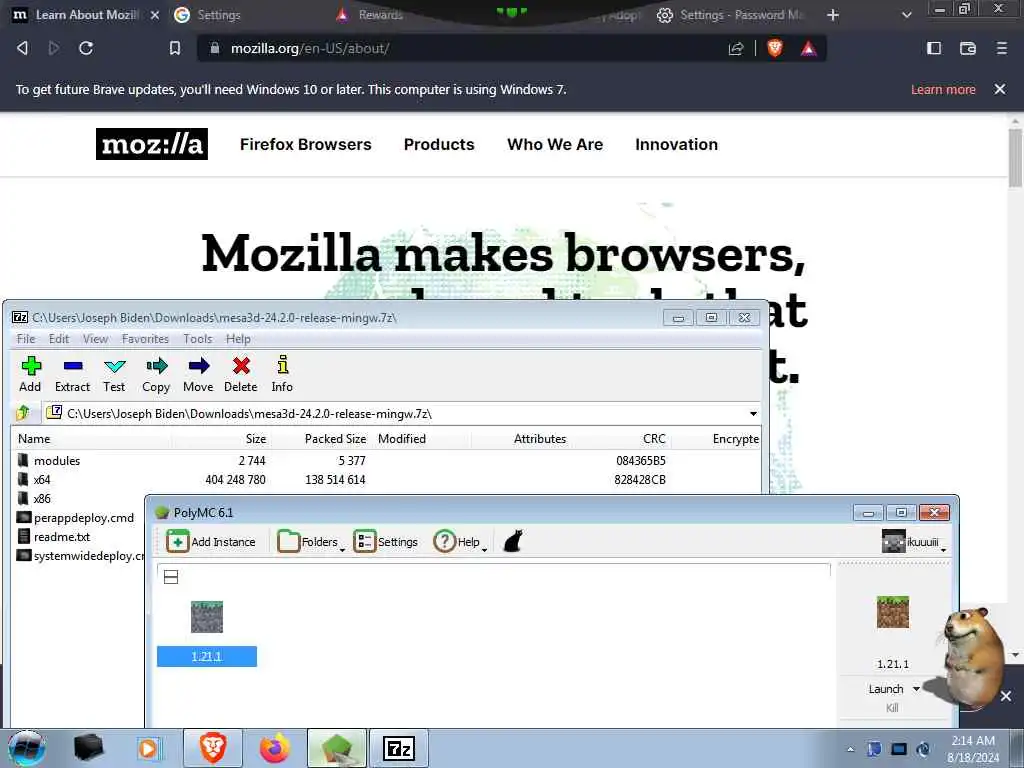Click the instance grass block icon in side panel
Image resolution: width=1024 pixels, height=768 pixels.
(x=893, y=612)
